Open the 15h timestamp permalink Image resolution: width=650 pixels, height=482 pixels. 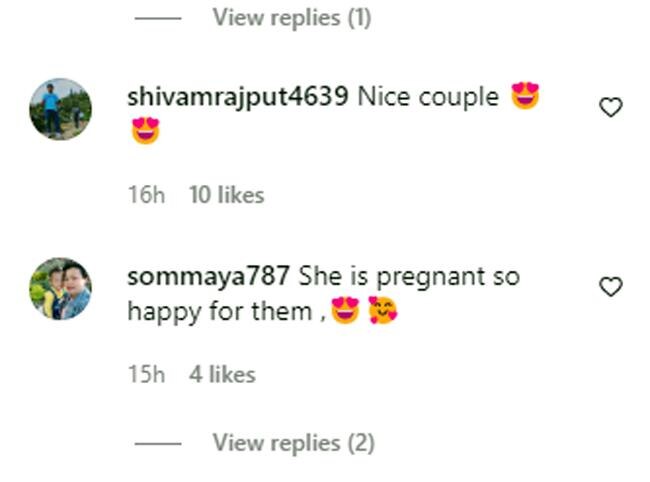coord(146,374)
